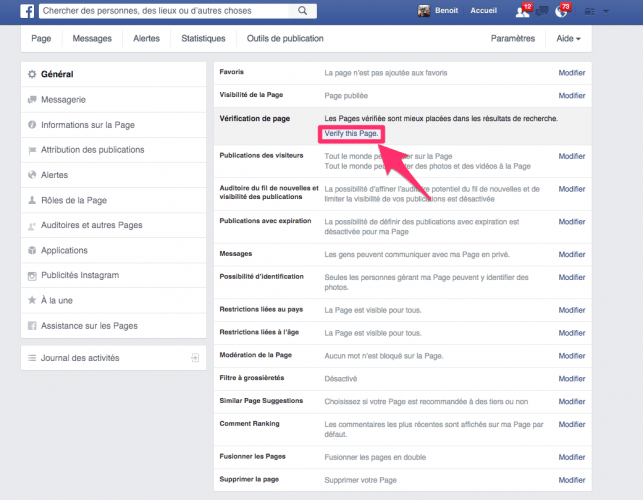This screenshot has width=643, height=500.
Task: Open the Page tab
Action: click(41, 39)
